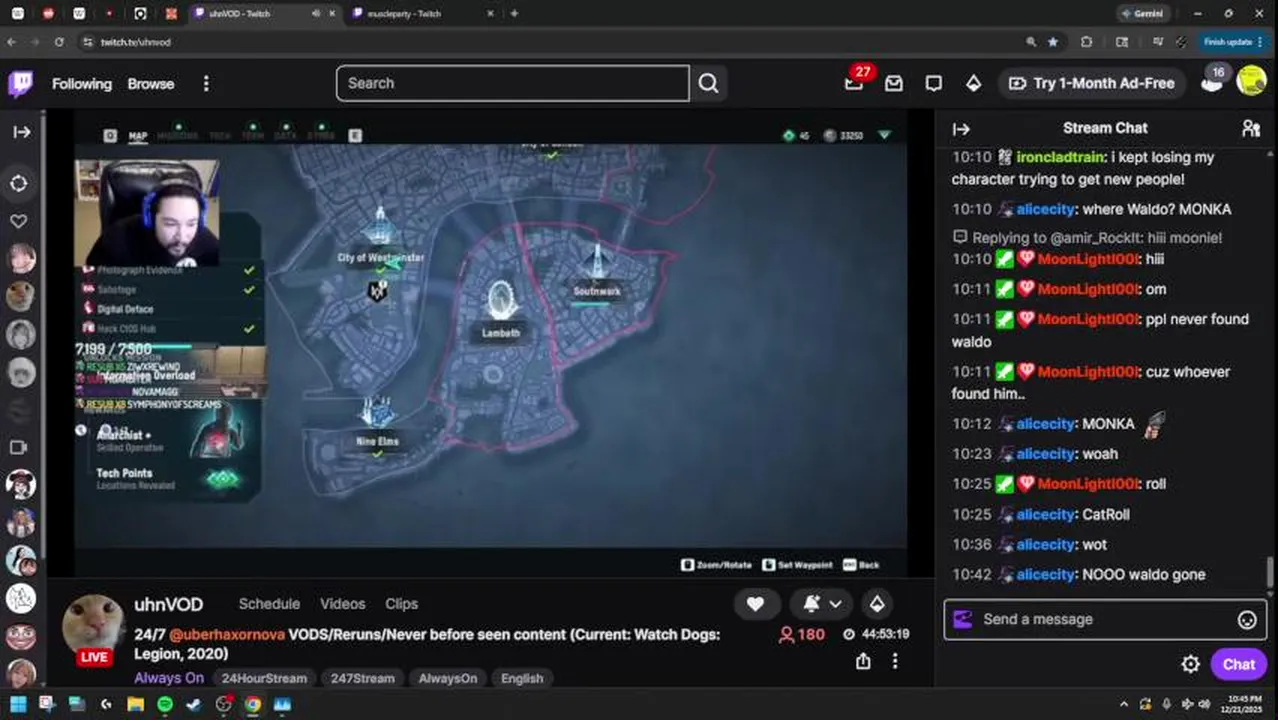1278x720 pixels.
Task: Click channel points icon in message box
Action: click(962, 619)
